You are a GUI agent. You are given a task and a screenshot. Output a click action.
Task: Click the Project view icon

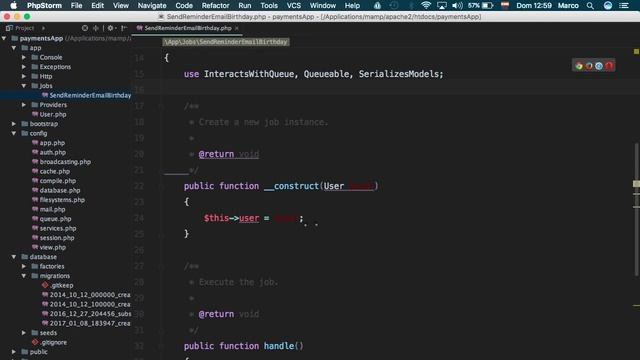(9, 28)
